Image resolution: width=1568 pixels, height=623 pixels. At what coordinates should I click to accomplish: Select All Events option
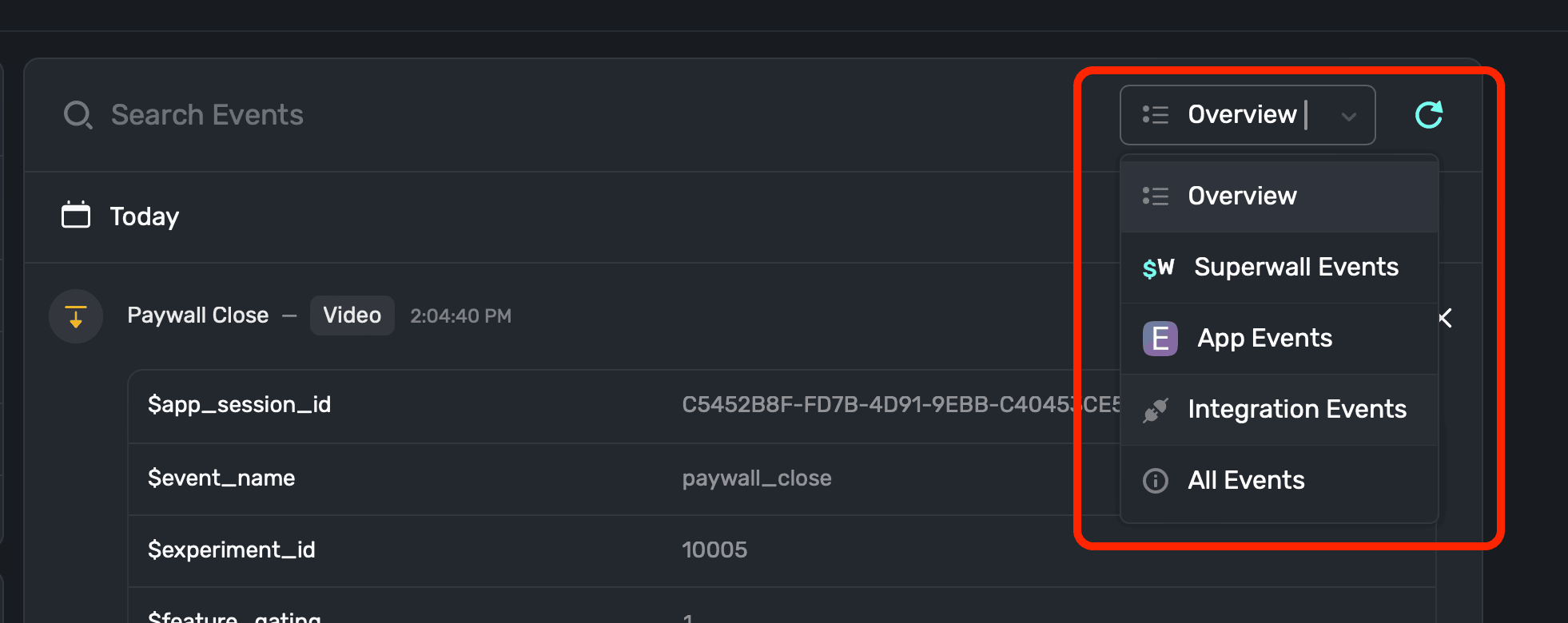[1279, 481]
